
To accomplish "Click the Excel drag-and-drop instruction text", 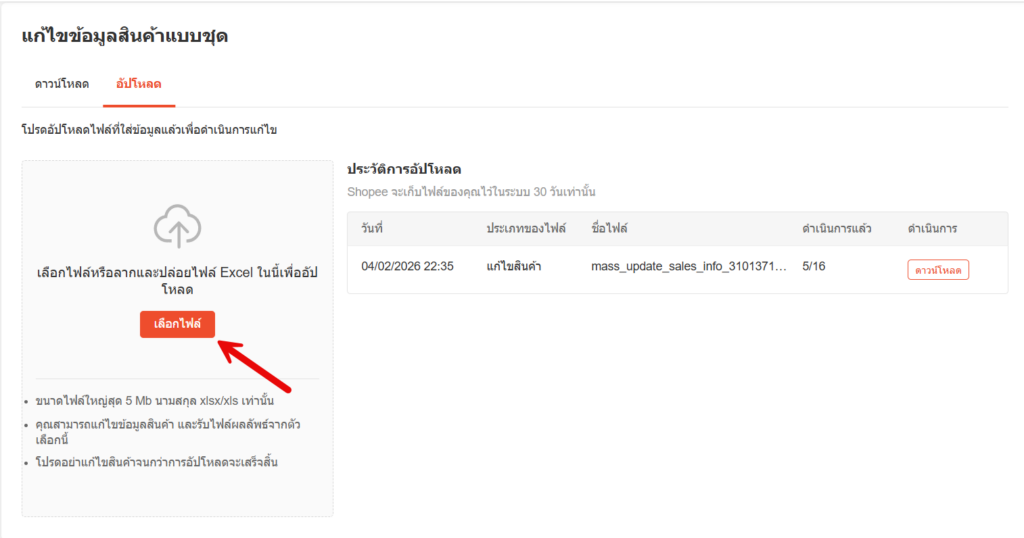I will (177, 281).
